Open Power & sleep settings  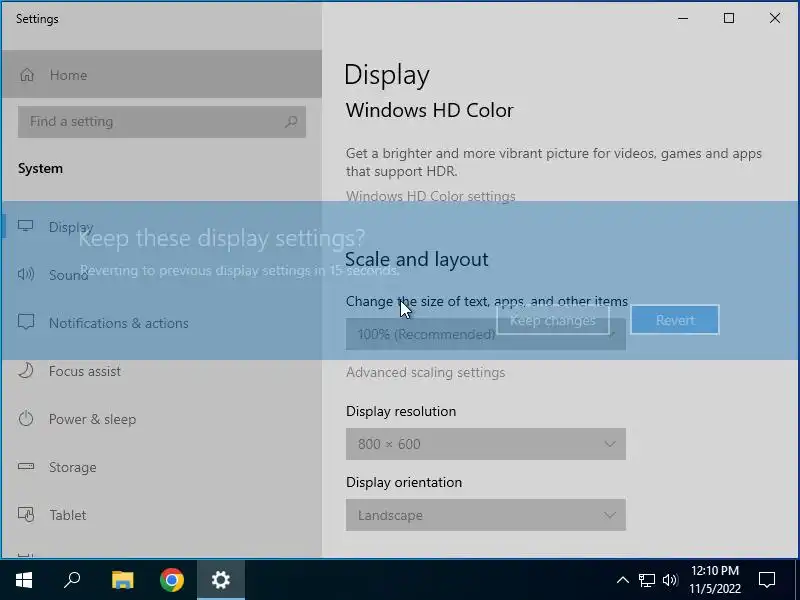click(162, 419)
